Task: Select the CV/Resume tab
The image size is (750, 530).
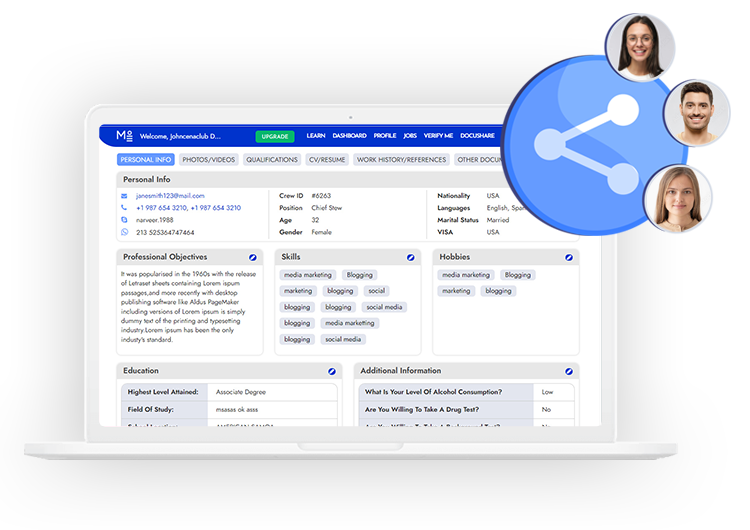Action: coord(327,160)
